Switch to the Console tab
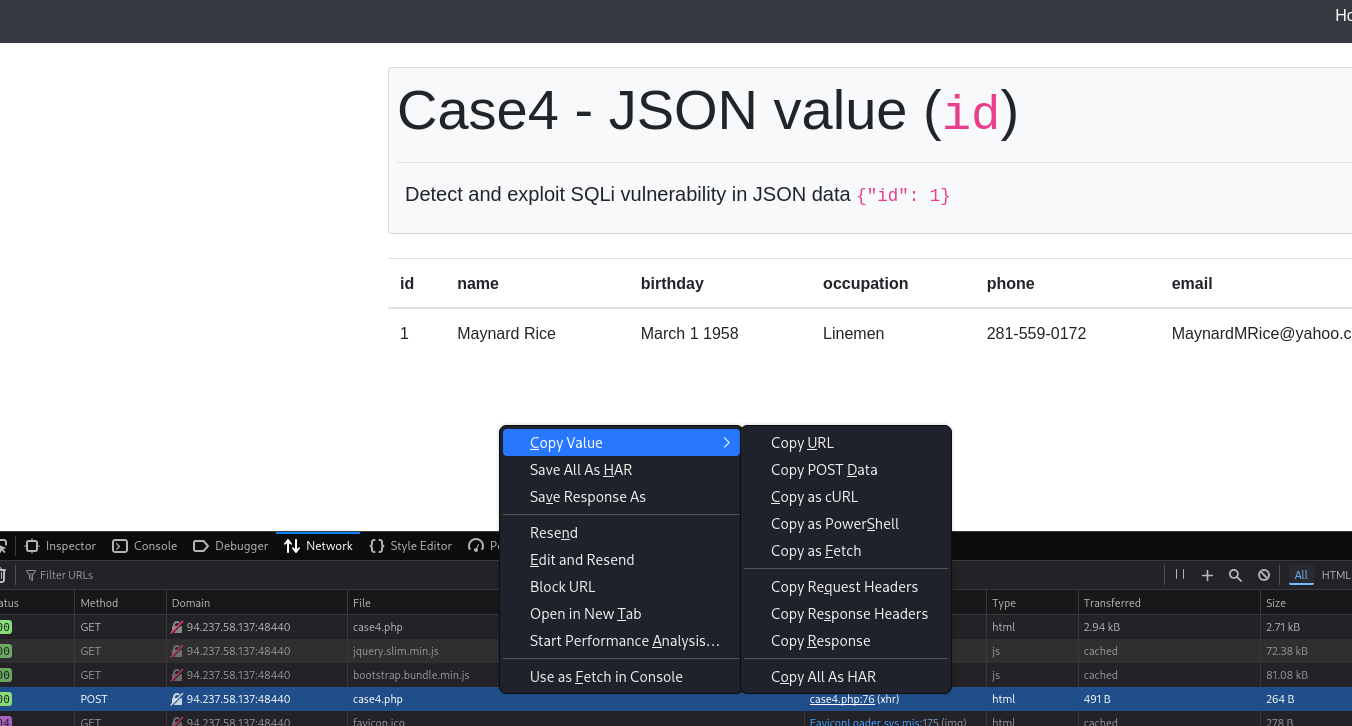 (145, 546)
